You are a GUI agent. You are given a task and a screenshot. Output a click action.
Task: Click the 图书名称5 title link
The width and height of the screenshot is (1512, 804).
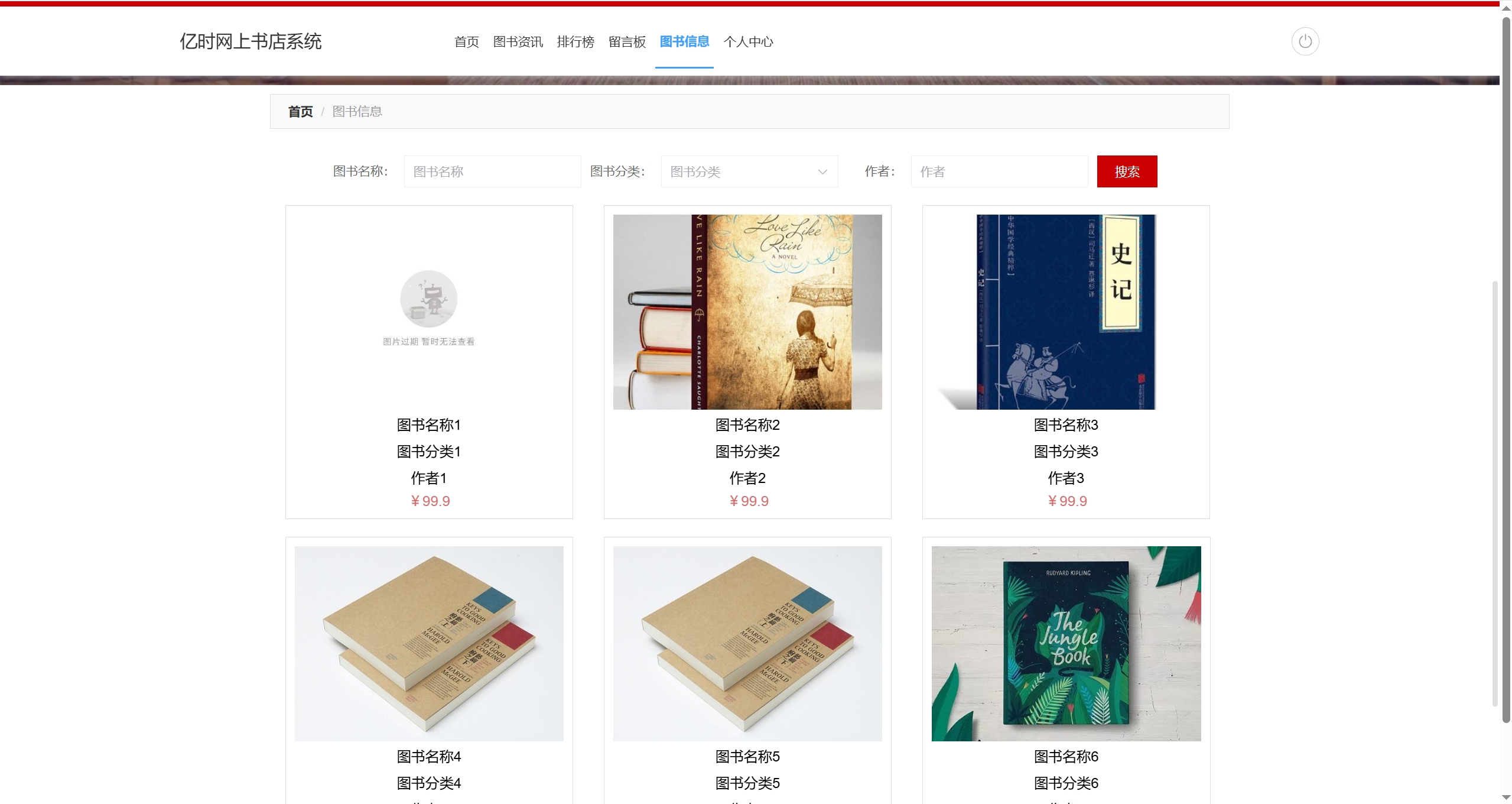point(747,757)
